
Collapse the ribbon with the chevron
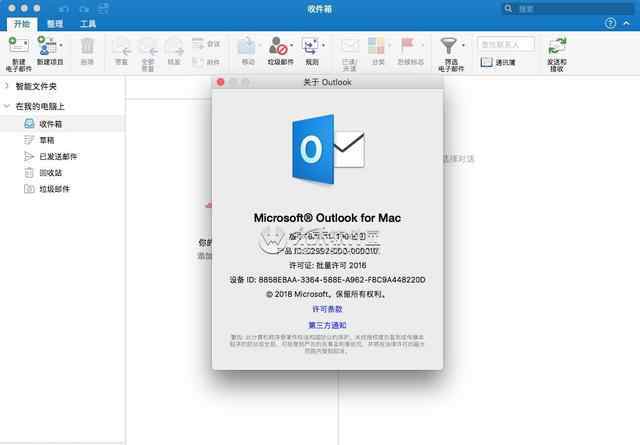(627, 23)
